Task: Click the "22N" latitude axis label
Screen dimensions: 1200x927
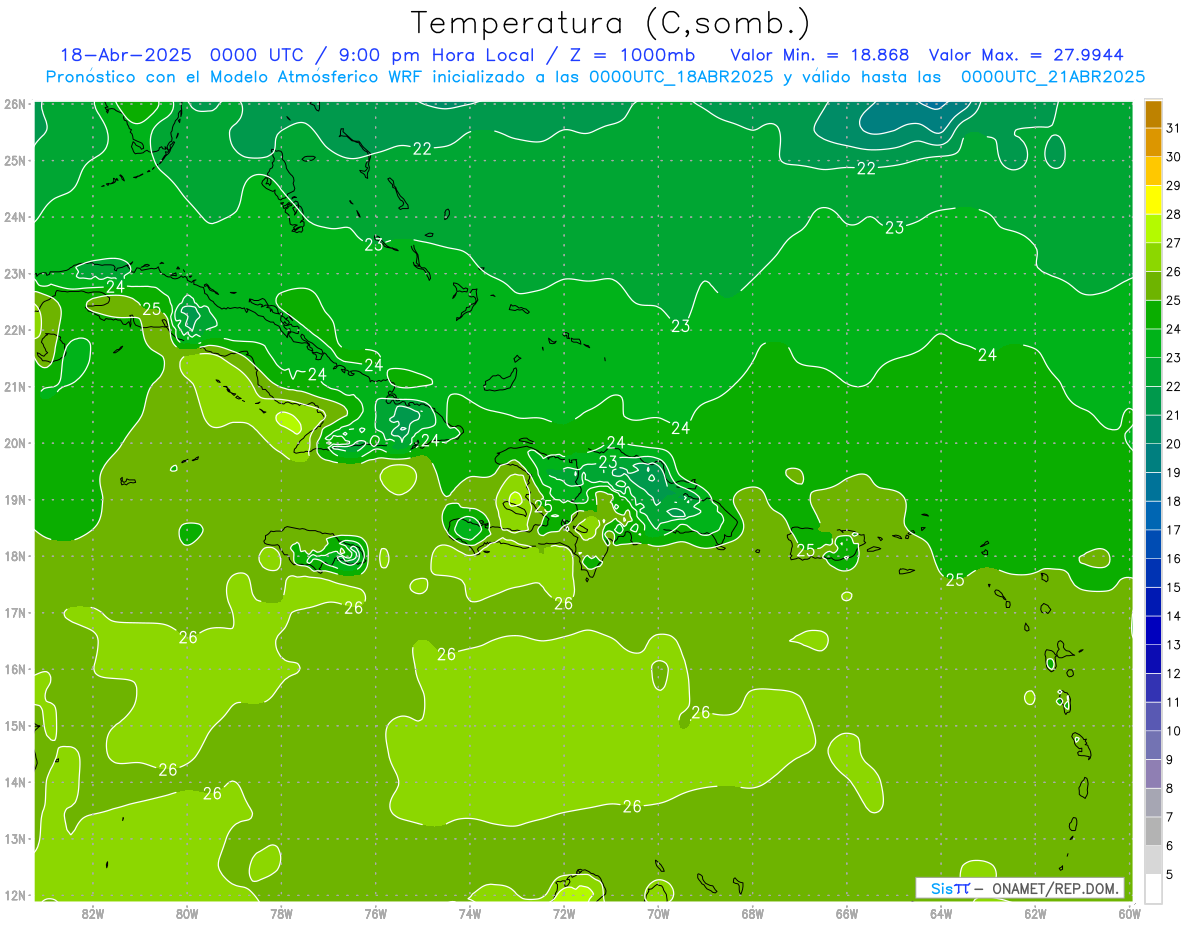Action: pyautogui.click(x=15, y=329)
